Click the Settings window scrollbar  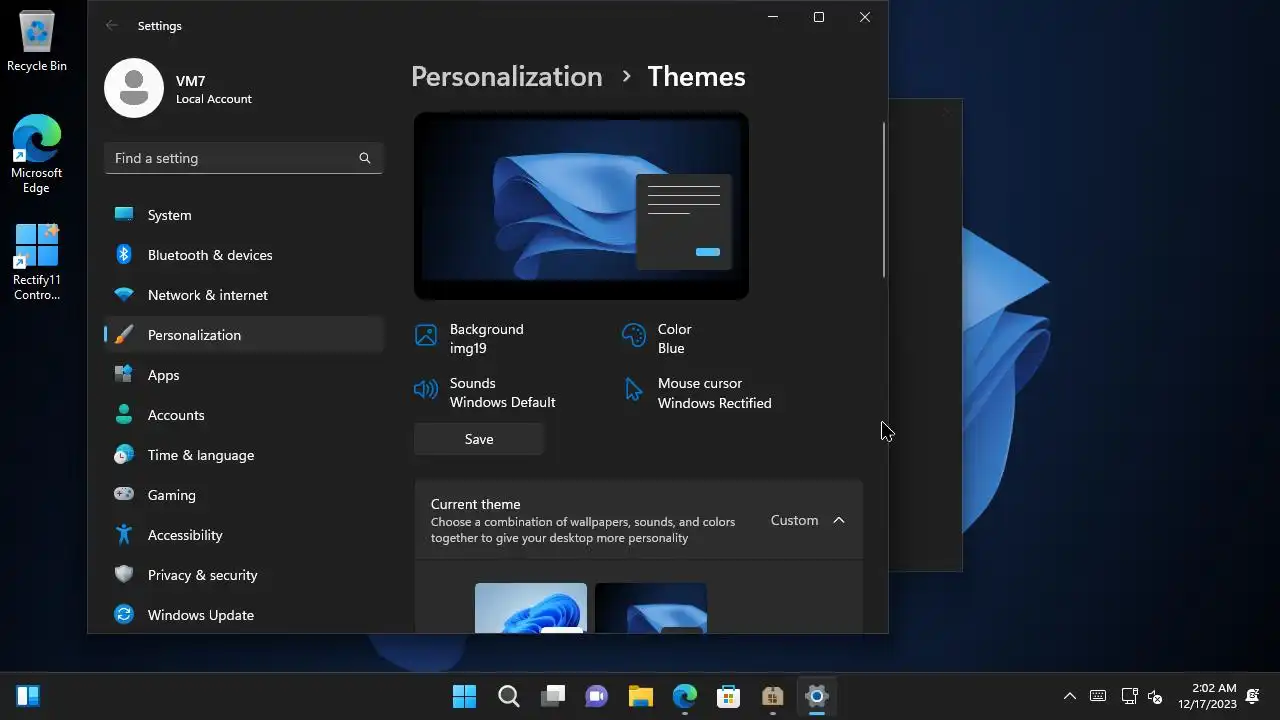tap(884, 200)
